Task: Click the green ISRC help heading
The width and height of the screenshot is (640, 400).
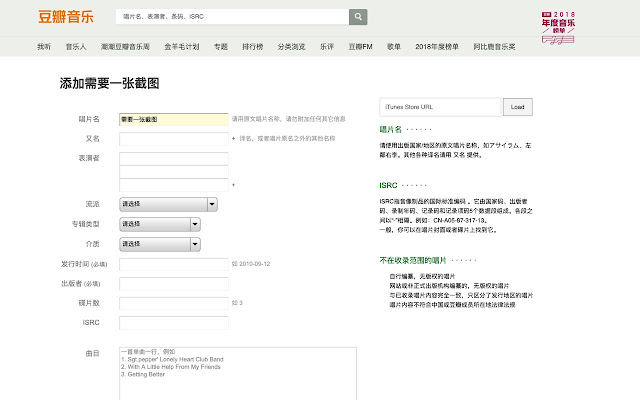Action: point(388,185)
